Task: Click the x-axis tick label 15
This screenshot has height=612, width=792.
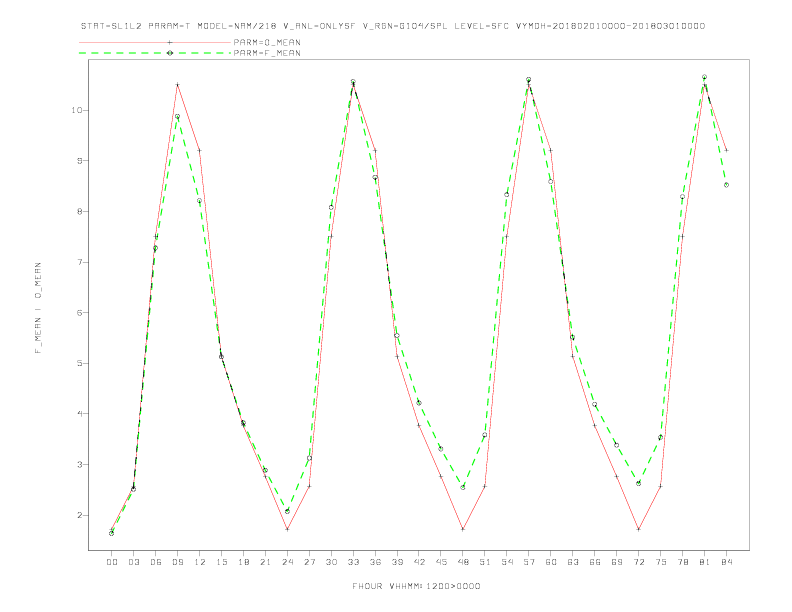Action: (x=221, y=562)
